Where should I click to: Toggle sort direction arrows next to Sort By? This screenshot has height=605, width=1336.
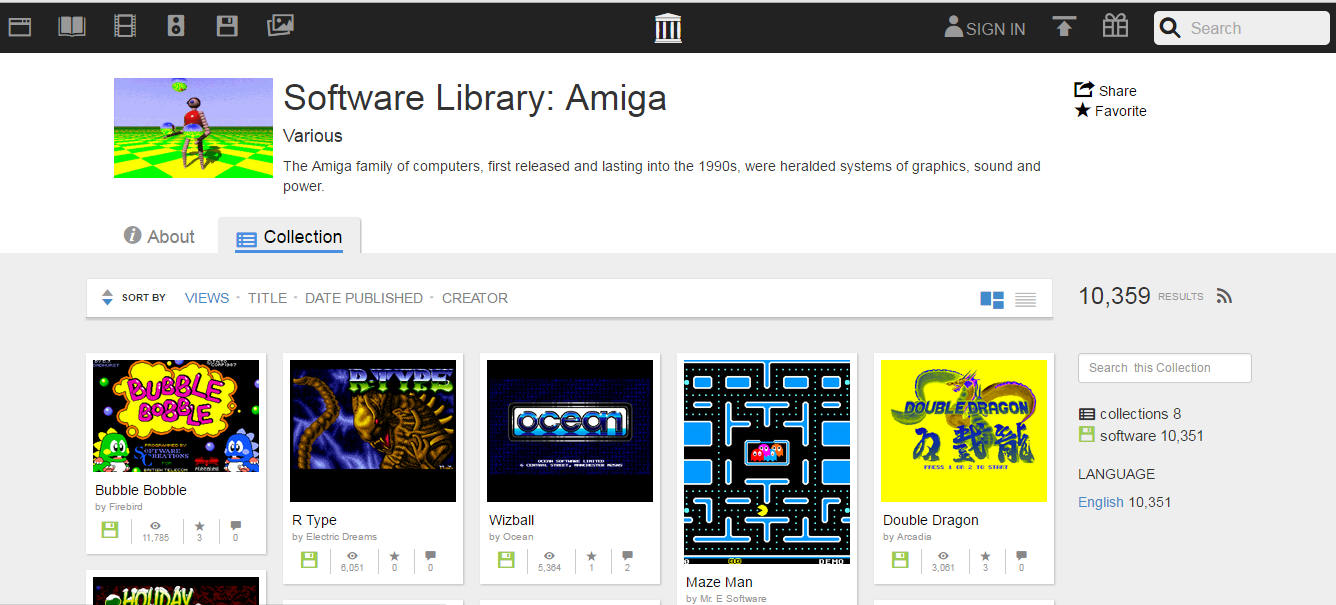coord(108,298)
